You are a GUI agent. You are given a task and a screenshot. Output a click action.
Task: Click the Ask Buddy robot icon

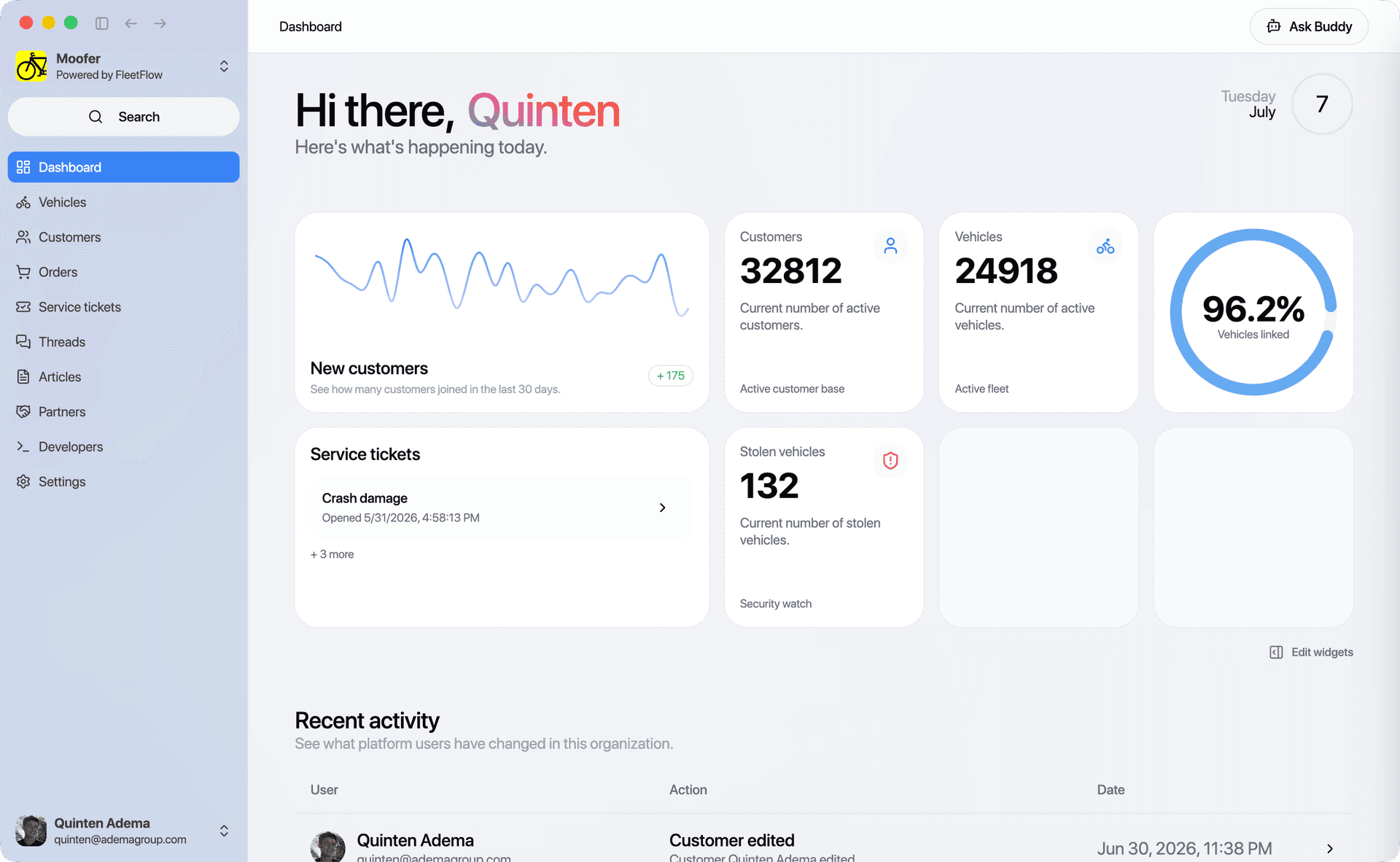tap(1274, 26)
